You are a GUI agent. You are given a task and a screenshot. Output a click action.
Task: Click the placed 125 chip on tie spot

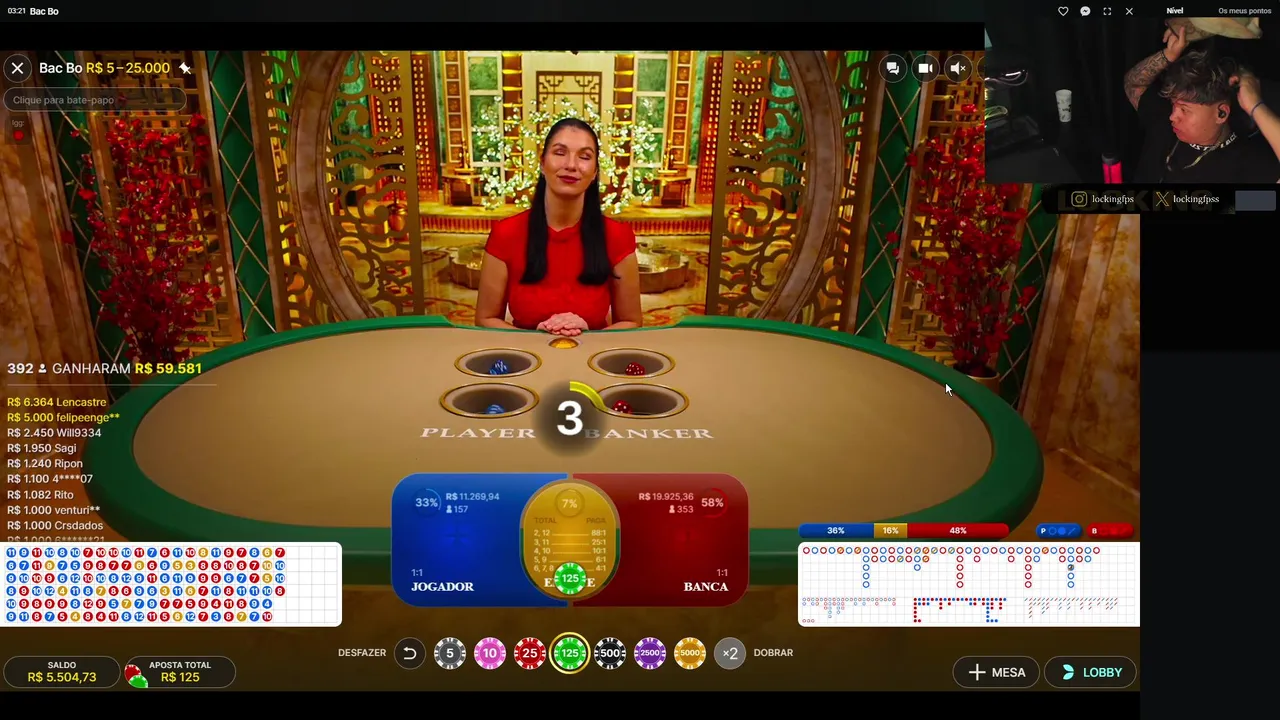(570, 578)
